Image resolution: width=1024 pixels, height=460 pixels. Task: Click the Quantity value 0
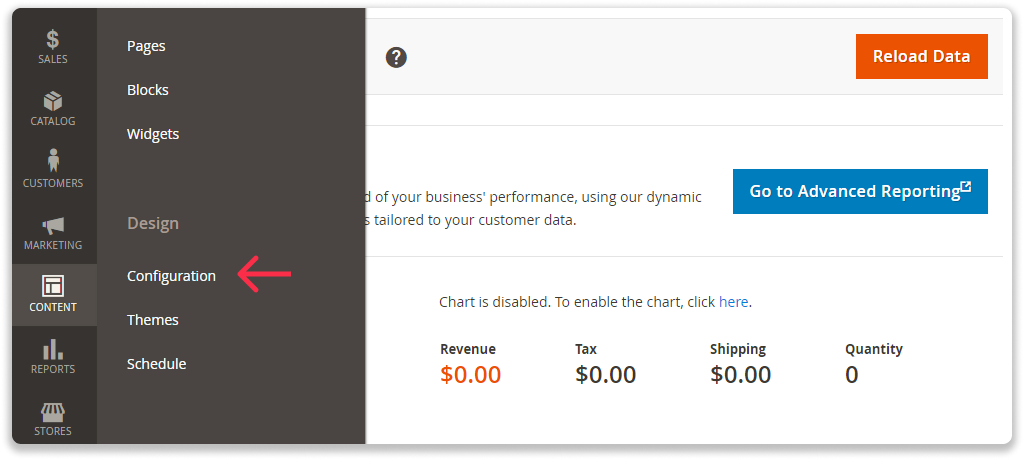[852, 375]
